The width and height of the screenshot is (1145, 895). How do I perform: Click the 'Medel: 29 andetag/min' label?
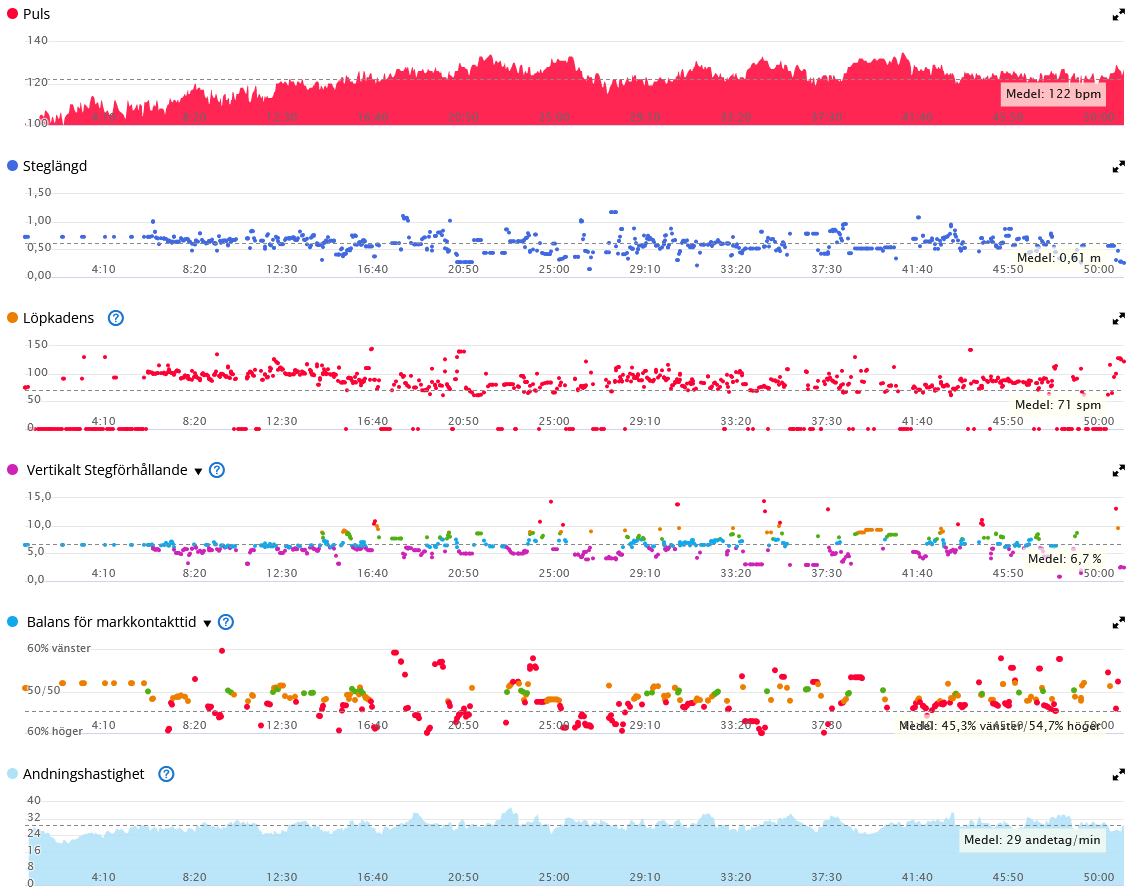1032,840
